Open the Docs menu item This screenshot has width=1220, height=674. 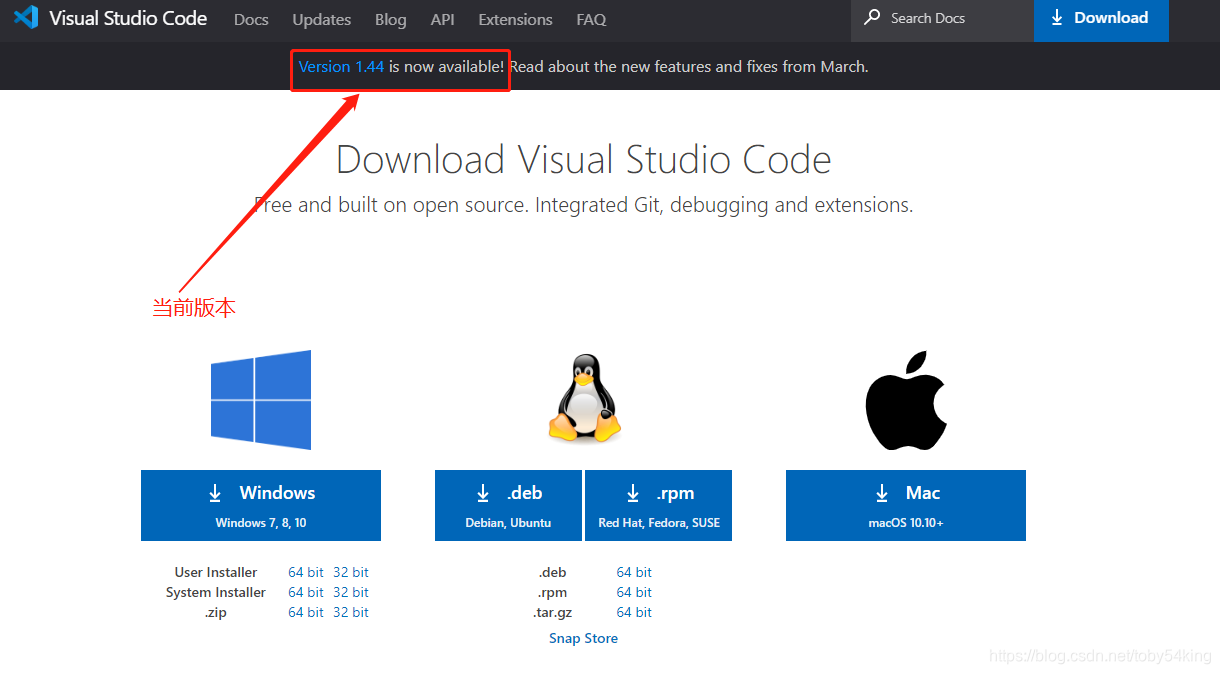coord(251,19)
